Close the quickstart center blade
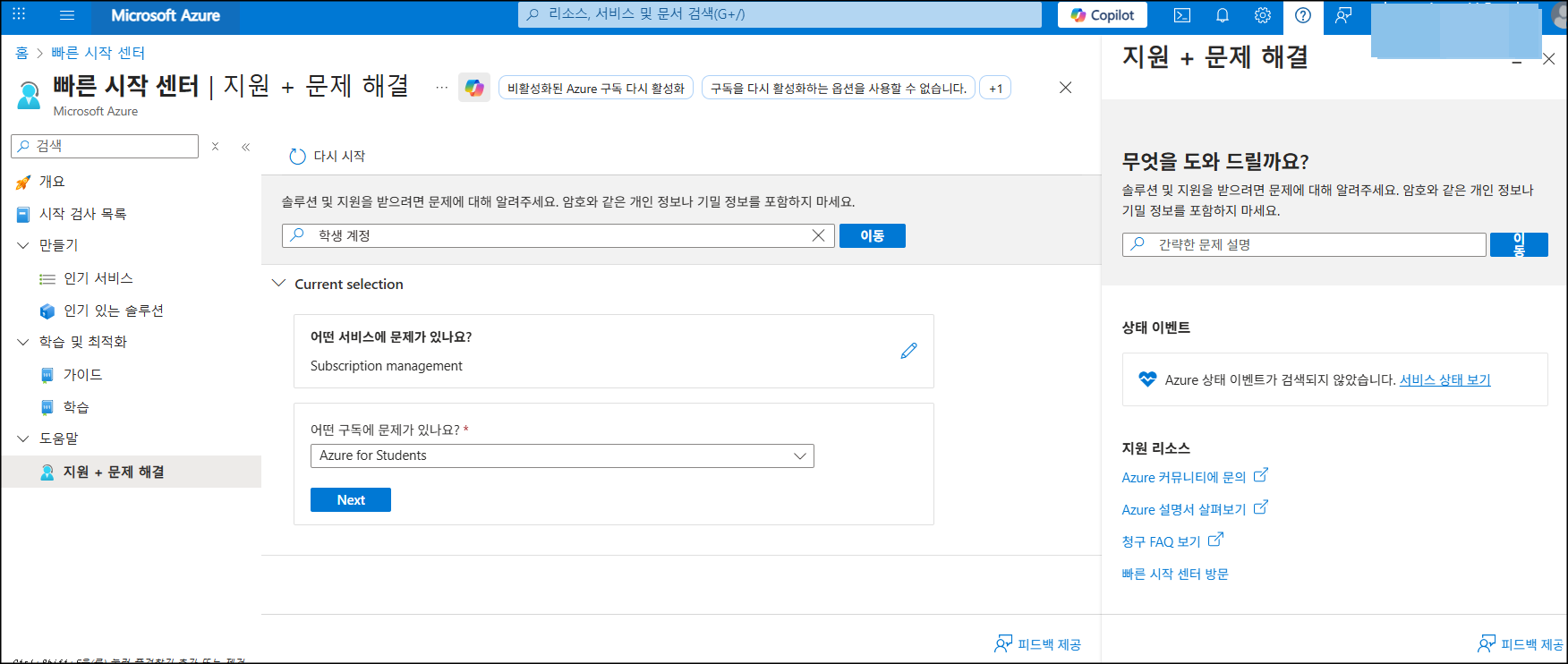 point(1065,88)
